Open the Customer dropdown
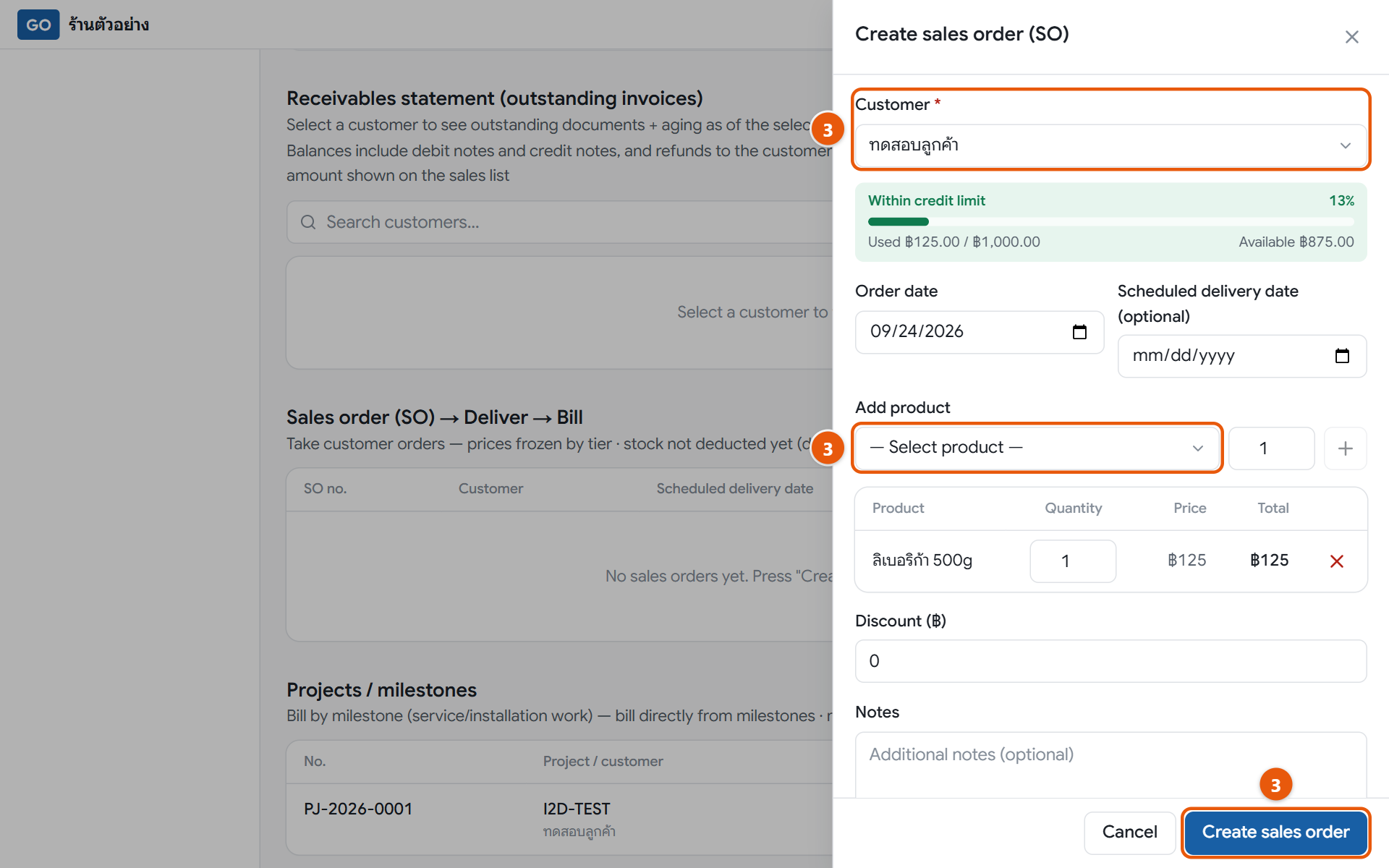 [1110, 145]
